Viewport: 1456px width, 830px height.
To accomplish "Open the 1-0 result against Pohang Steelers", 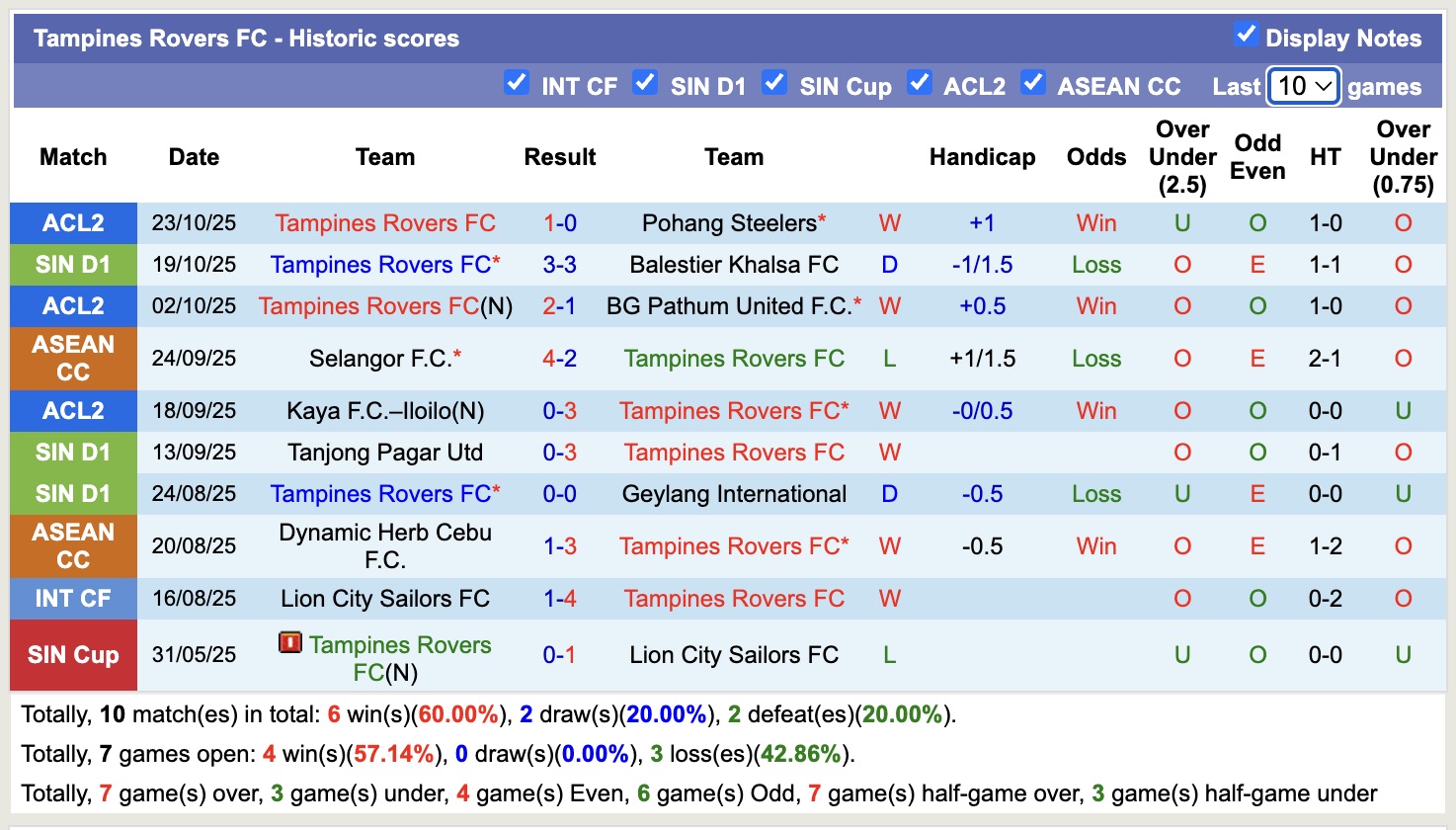I will tap(560, 223).
